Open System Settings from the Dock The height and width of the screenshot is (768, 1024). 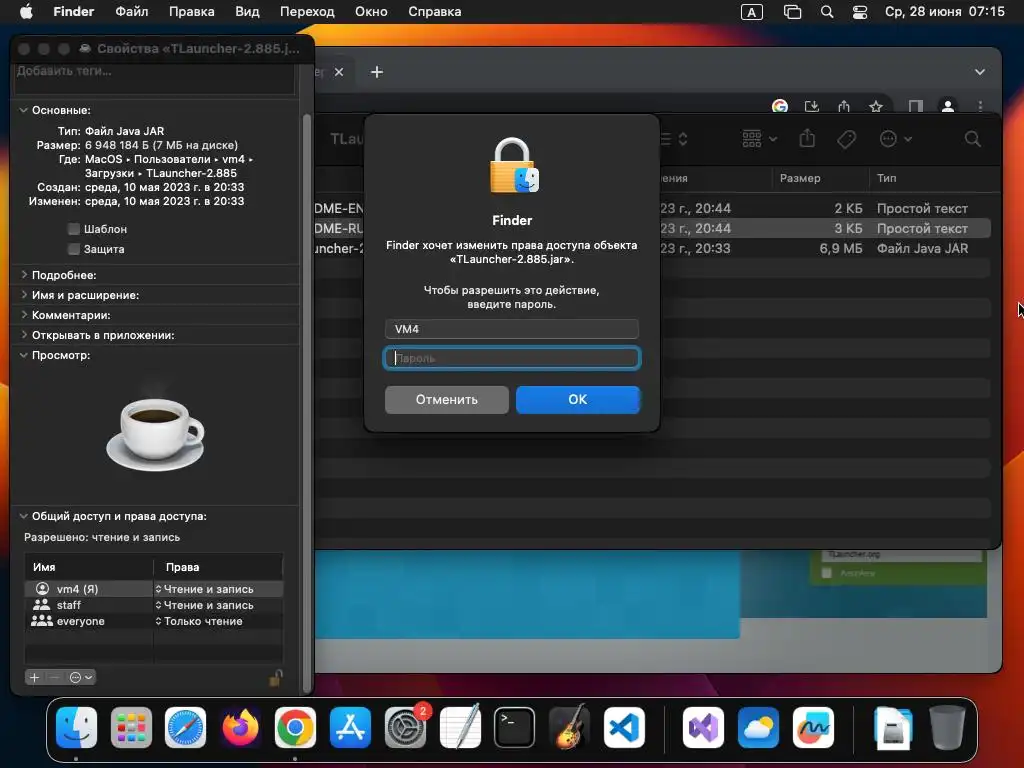click(x=405, y=727)
